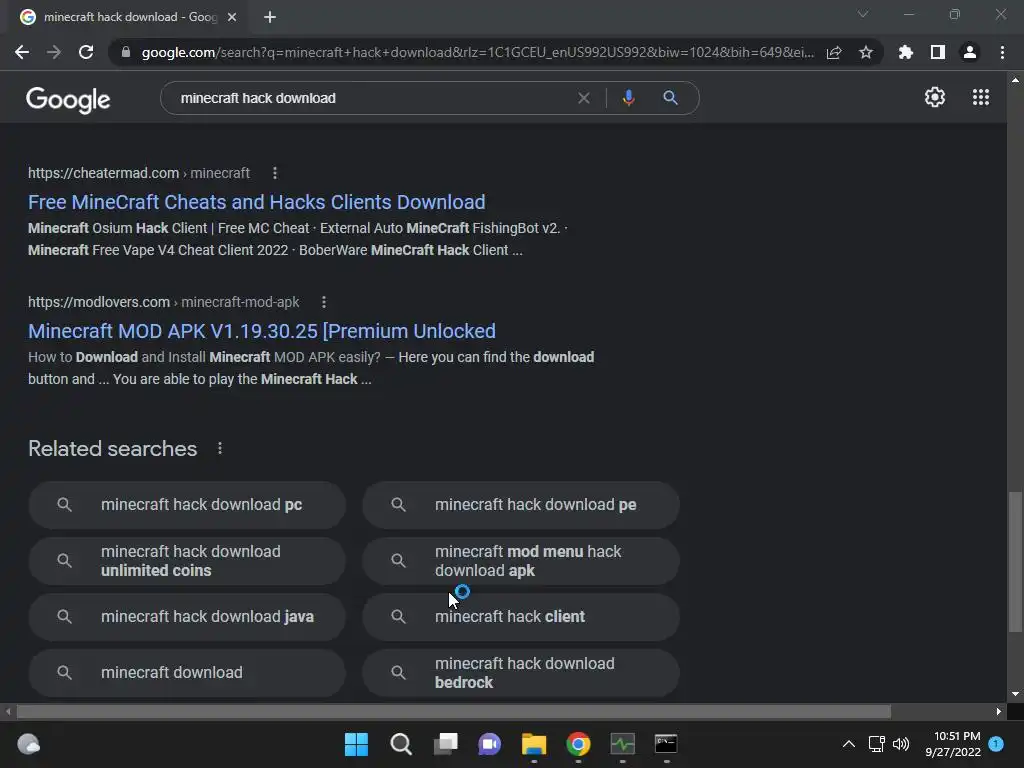This screenshot has width=1024, height=768.
Task: Open Free MineCraft Cheats and Hacks link
Action: 257,202
